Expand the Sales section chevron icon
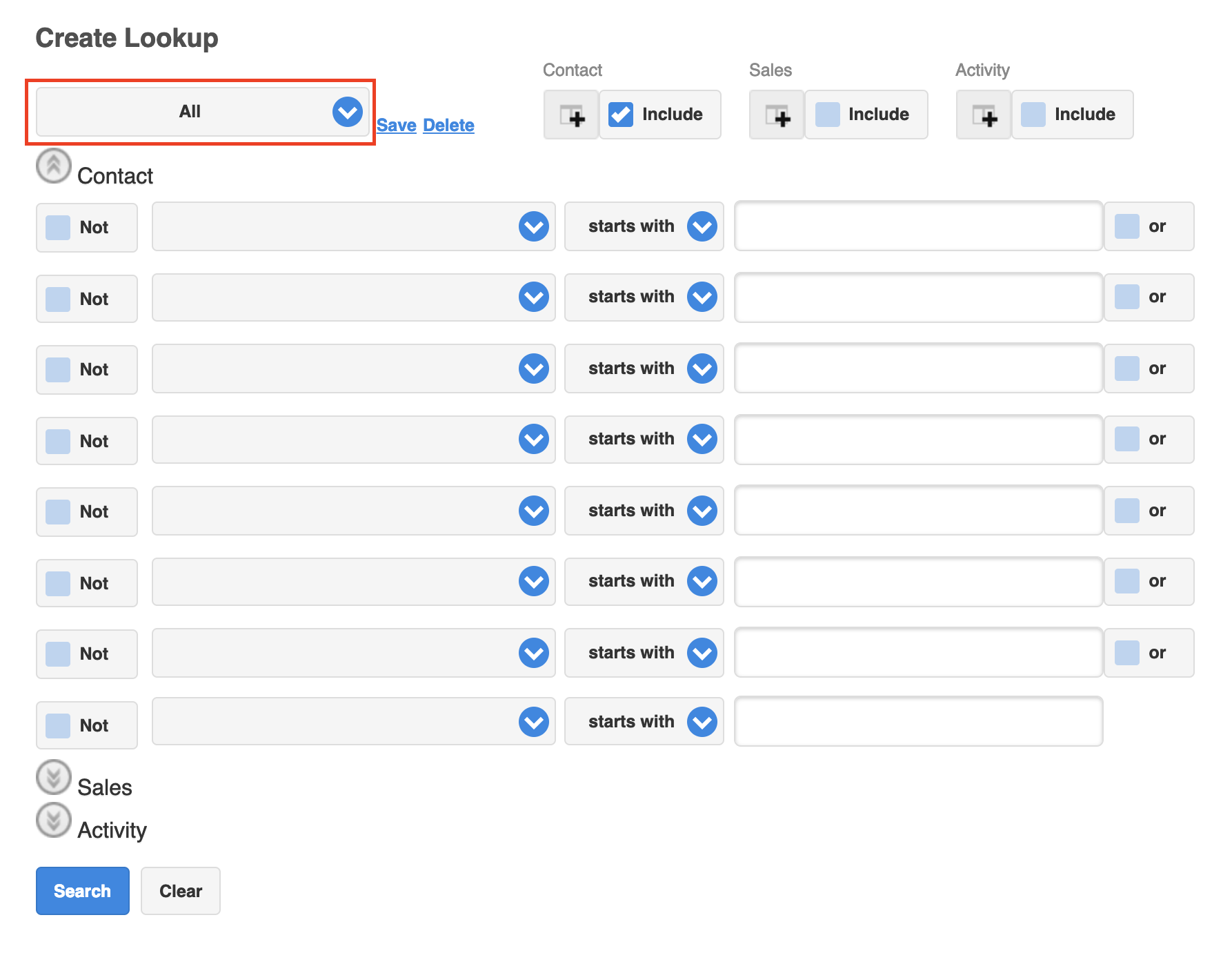1232x962 pixels. pyautogui.click(x=54, y=778)
